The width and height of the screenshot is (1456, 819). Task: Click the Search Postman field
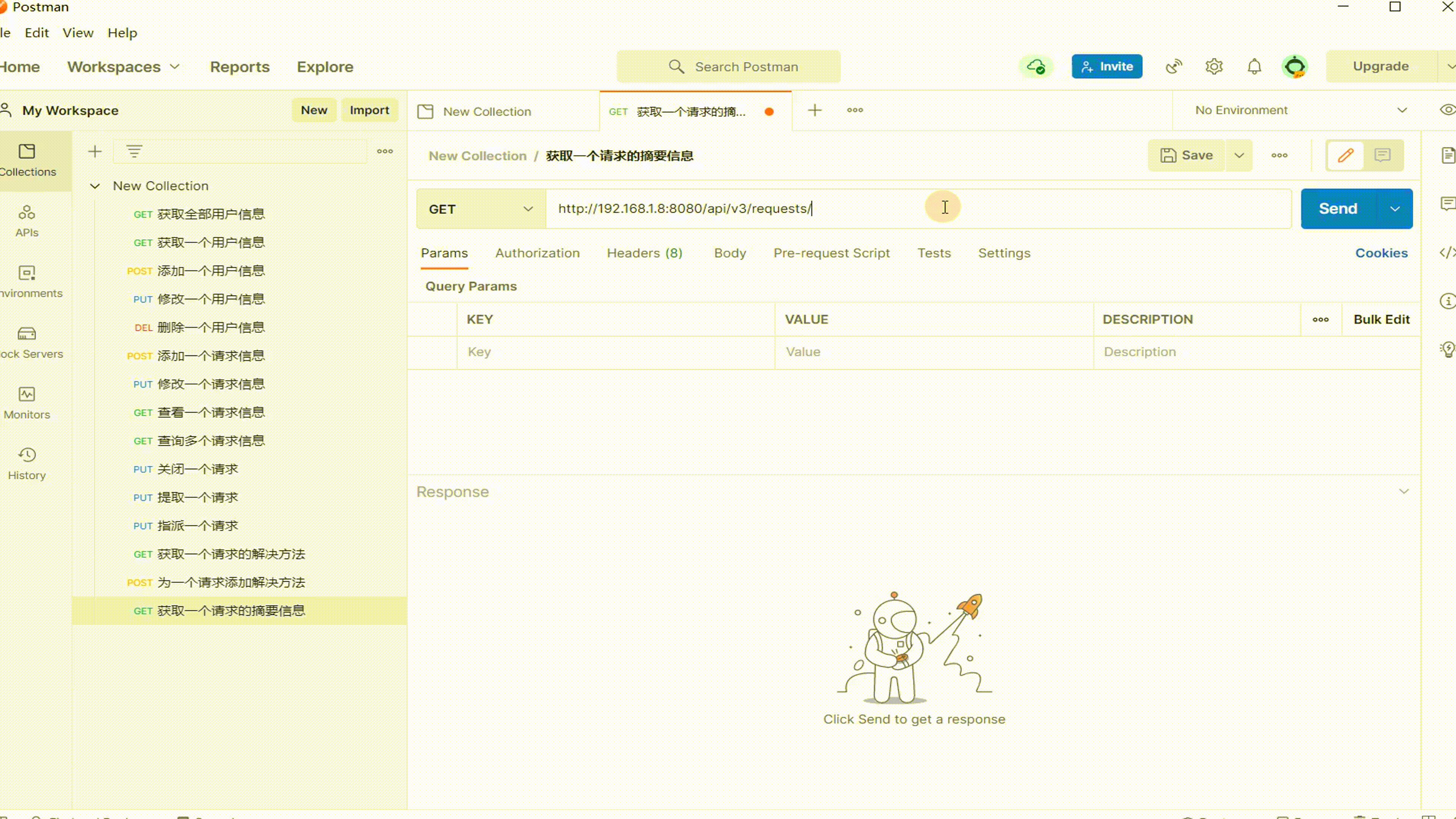pyautogui.click(x=728, y=67)
